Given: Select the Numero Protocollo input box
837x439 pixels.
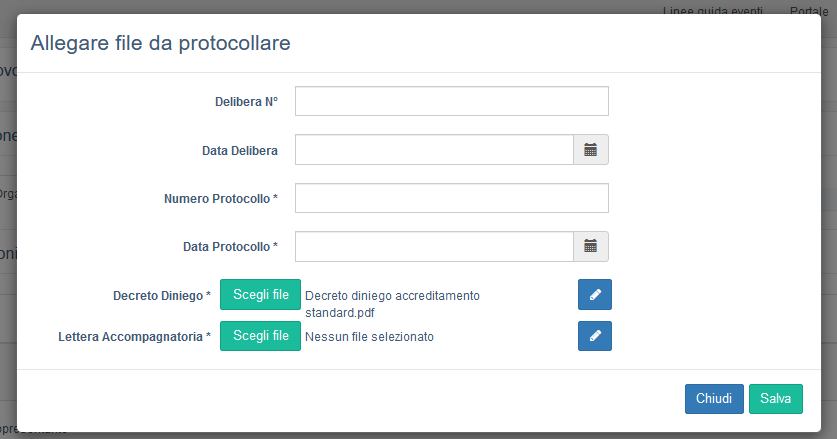Looking at the screenshot, I should [x=451, y=198].
